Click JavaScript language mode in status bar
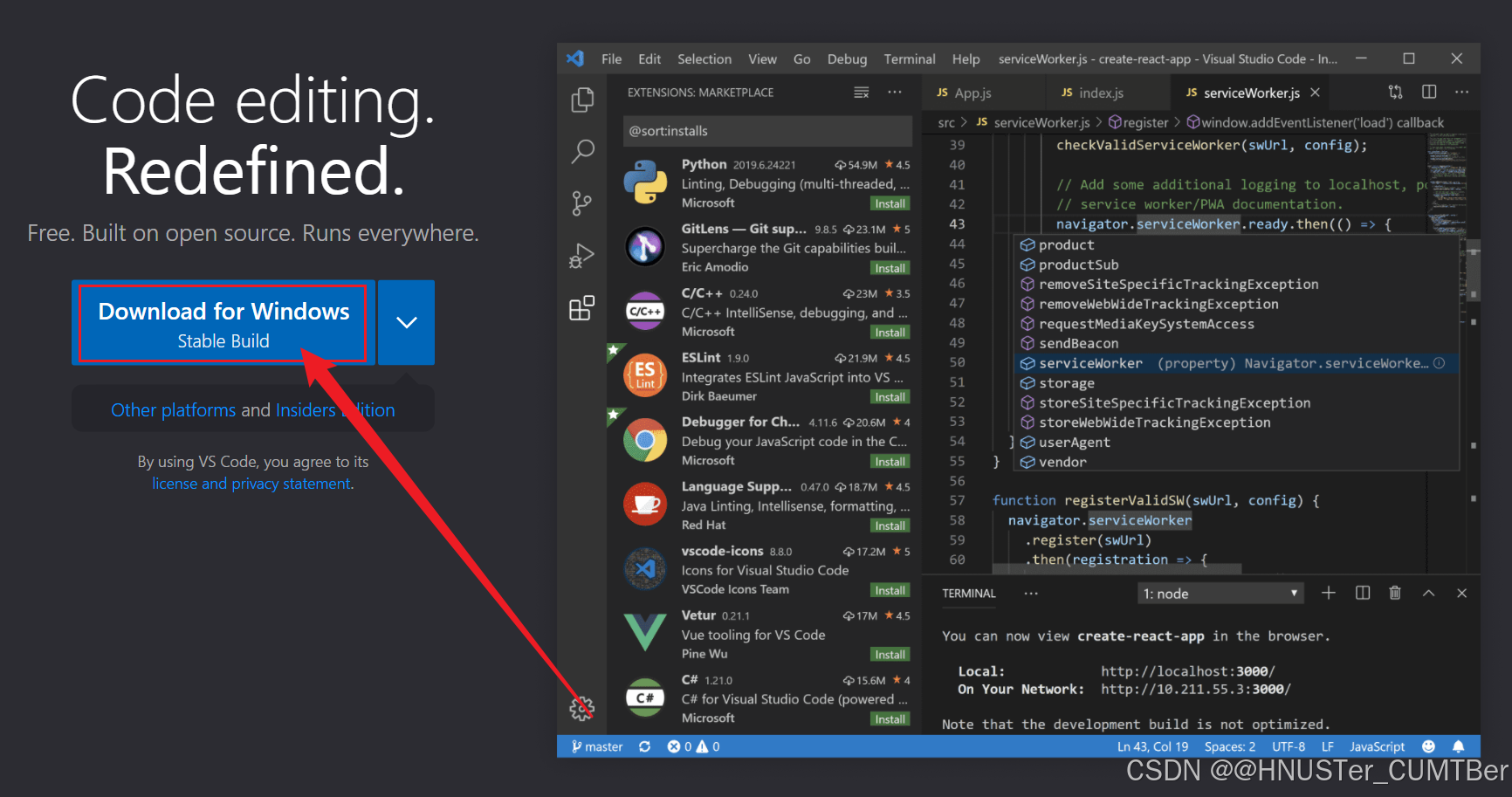This screenshot has width=1512, height=797. pyautogui.click(x=1377, y=746)
